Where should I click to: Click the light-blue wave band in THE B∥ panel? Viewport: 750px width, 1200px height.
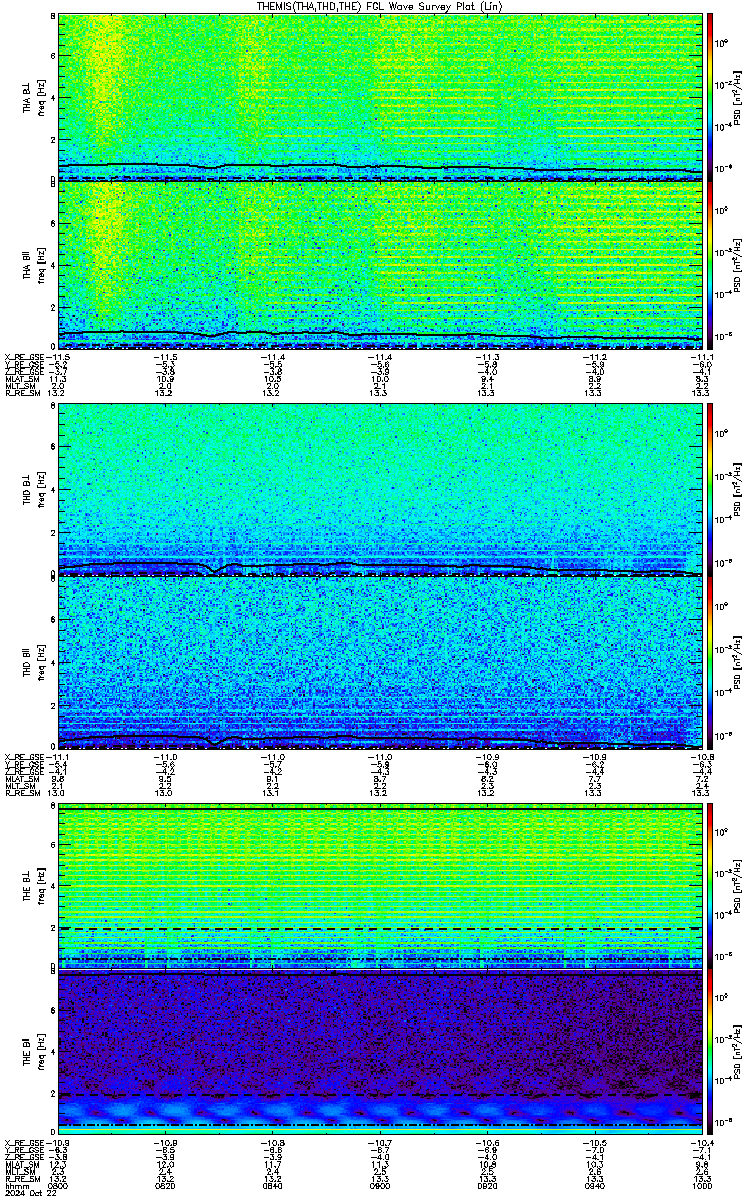(379, 1110)
